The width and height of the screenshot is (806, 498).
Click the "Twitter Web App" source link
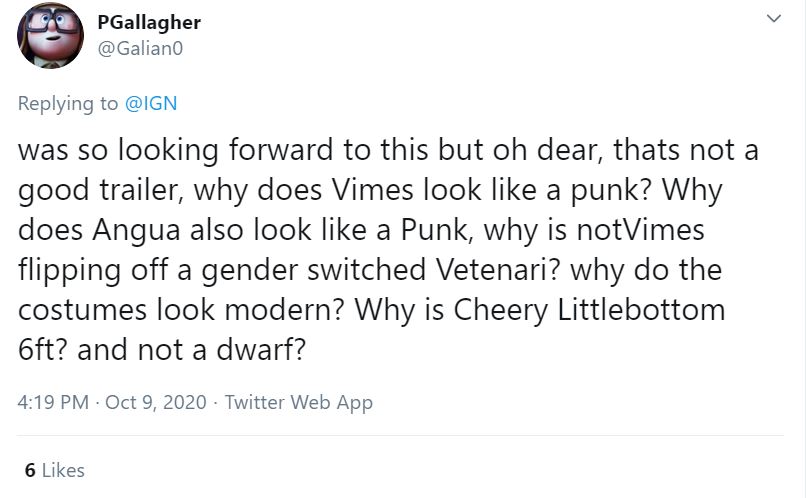click(x=299, y=403)
